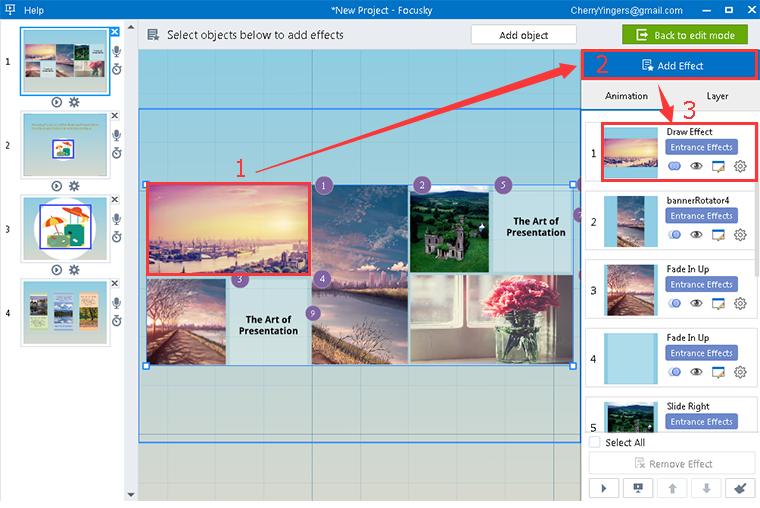Click Entrance Effects in animation row 4

[x=701, y=353]
